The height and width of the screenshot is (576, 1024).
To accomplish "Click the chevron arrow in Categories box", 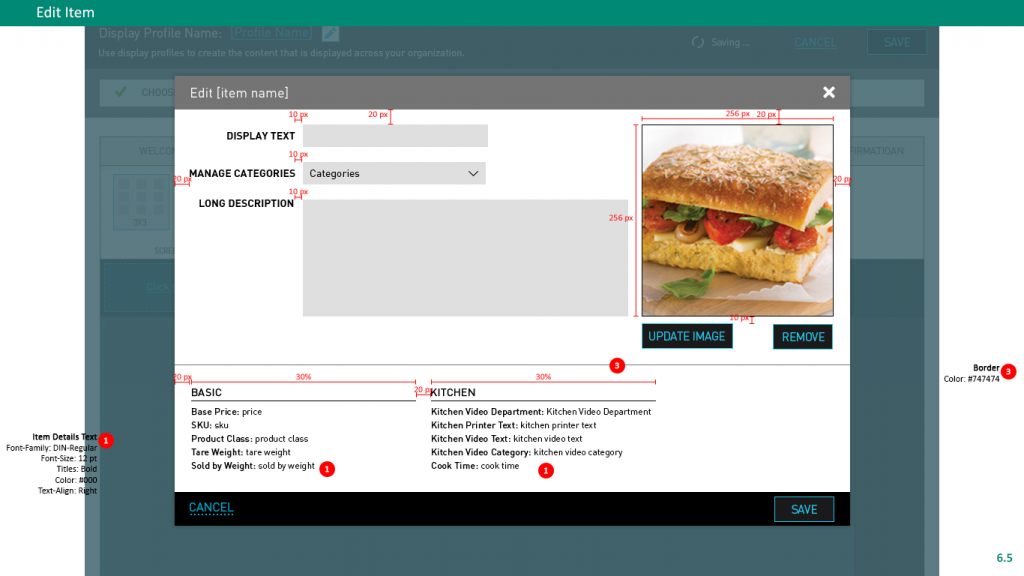I will coord(473,173).
